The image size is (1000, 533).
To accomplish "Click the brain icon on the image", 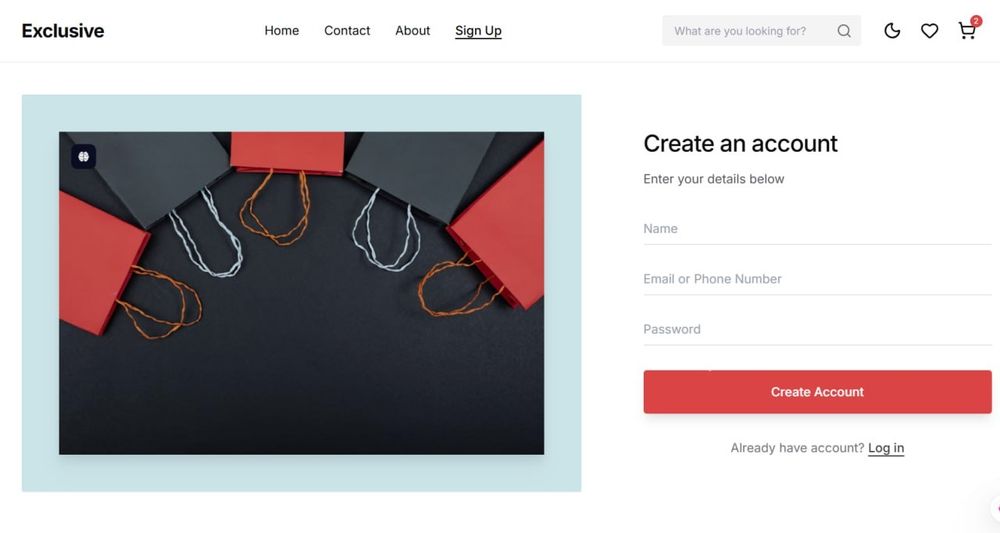I will pyautogui.click(x=83, y=156).
